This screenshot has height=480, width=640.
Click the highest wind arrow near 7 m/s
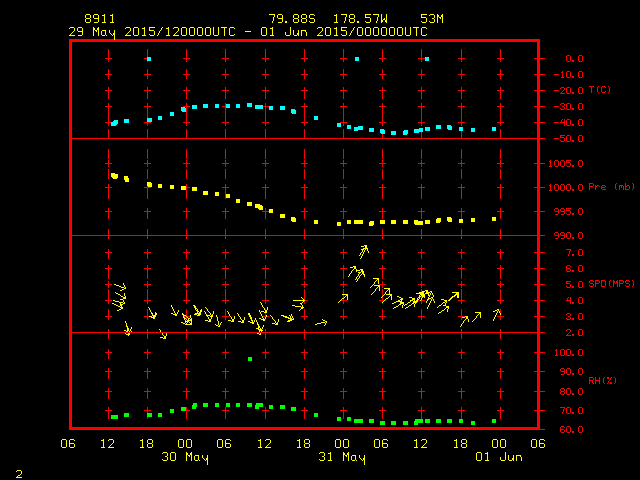pos(364,251)
